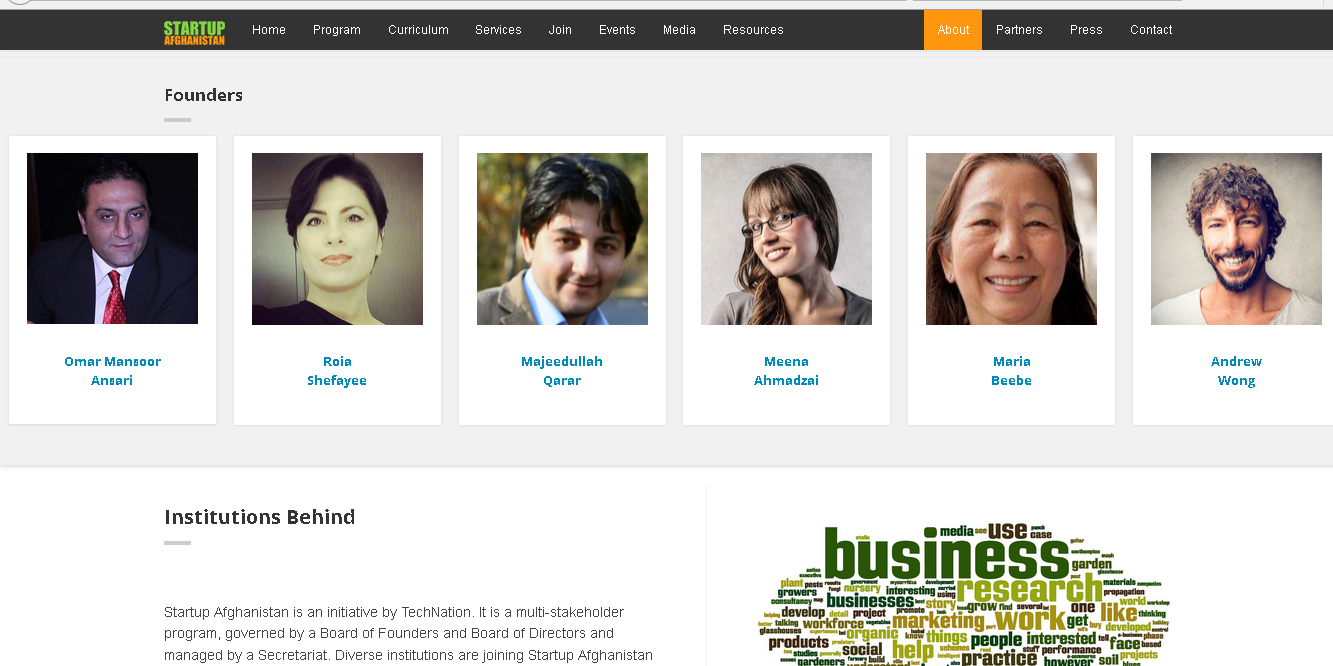Navigate to Events
The image size is (1333, 666).
click(x=617, y=30)
